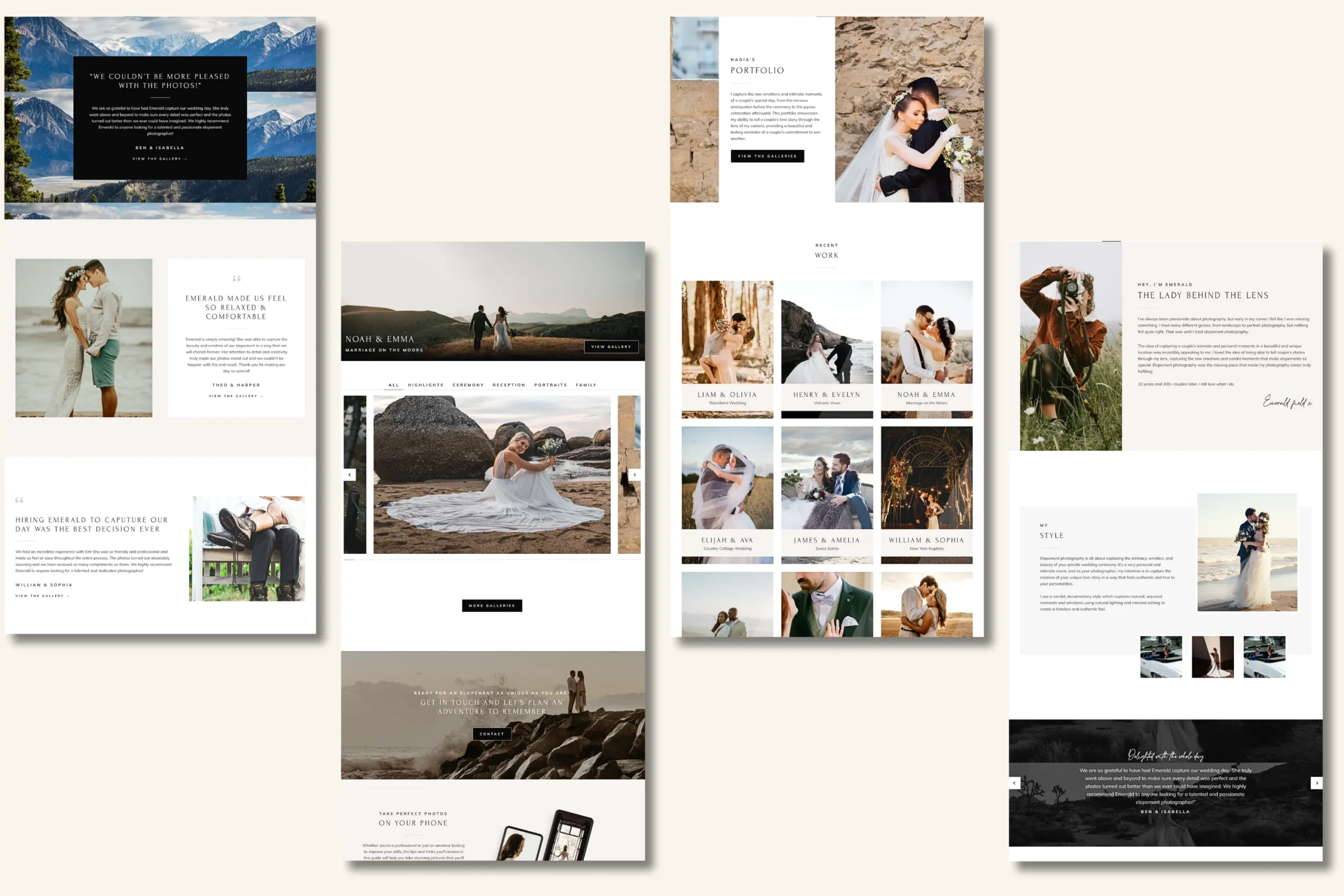Click the left arrow on the gallery slider
The height and width of the screenshot is (896, 1344).
tap(350, 475)
